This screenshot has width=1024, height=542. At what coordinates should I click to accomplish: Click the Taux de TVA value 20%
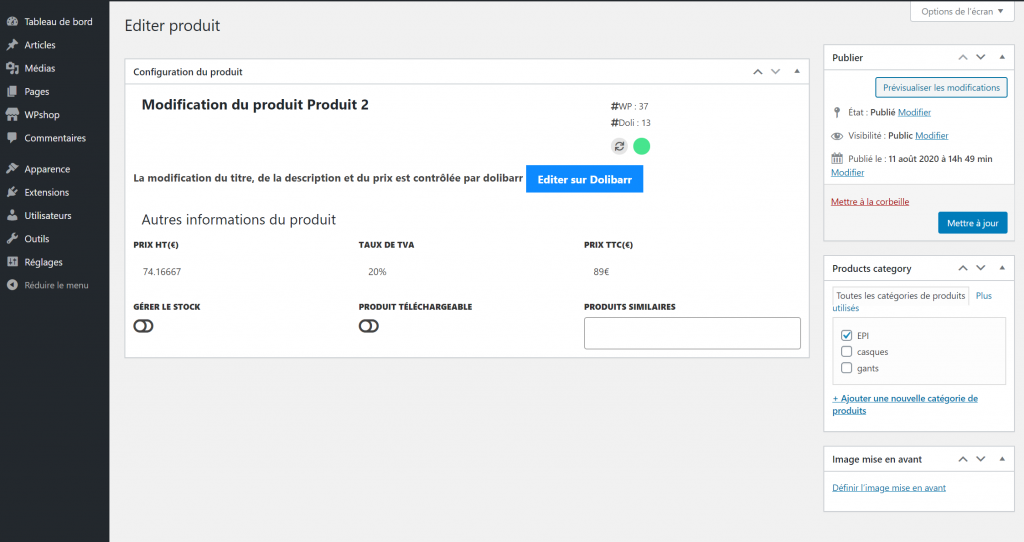point(377,272)
